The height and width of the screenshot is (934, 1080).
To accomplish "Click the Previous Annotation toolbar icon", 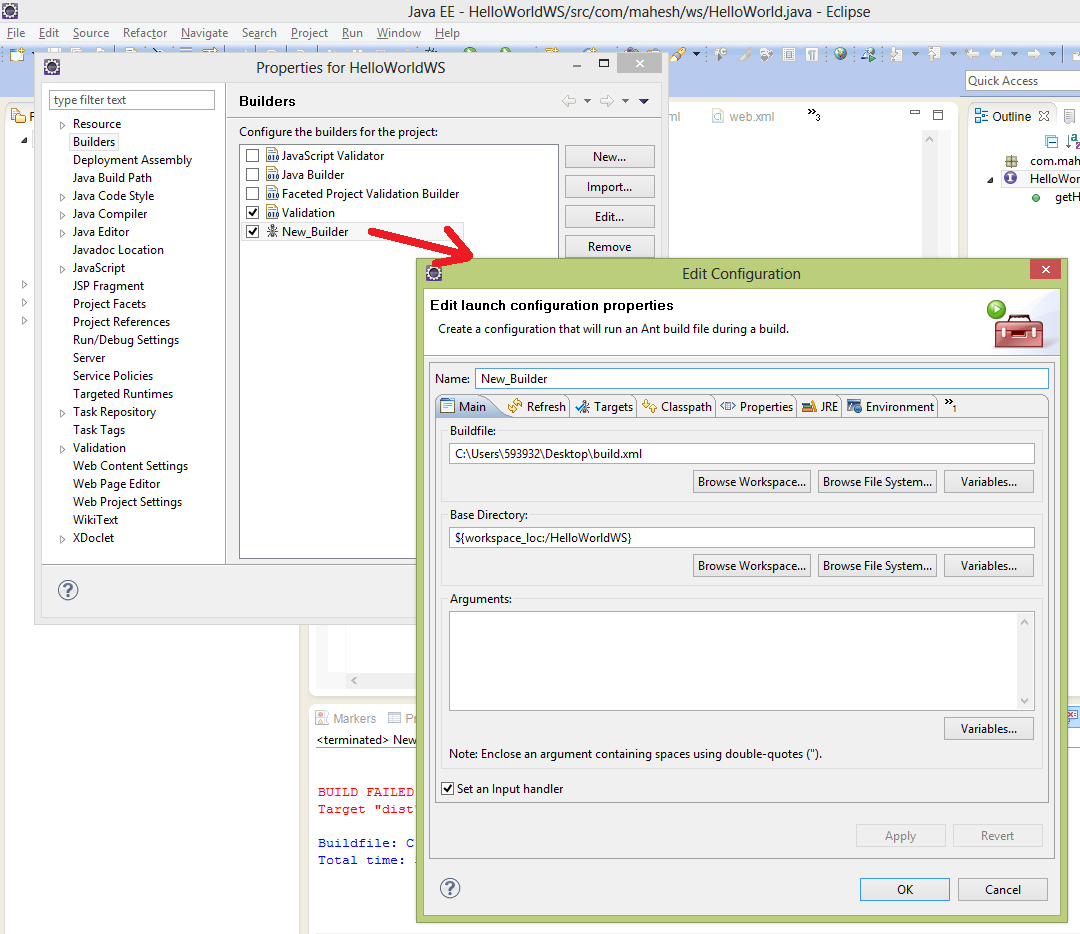I will (935, 54).
